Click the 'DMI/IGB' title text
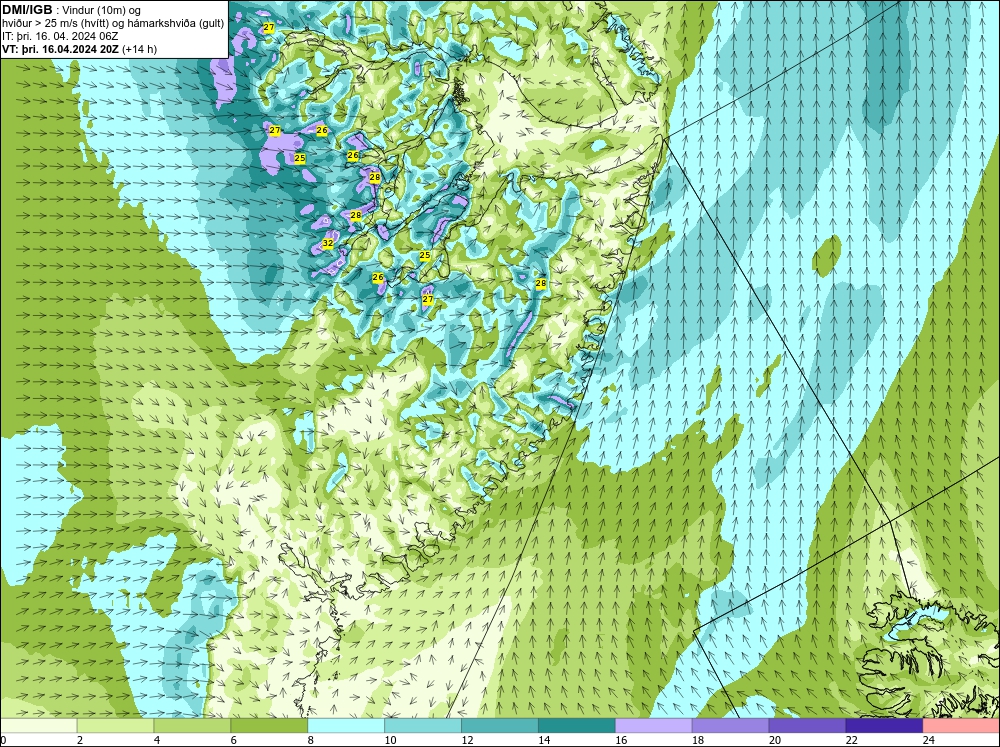Screen dimensions: 1000x747 tap(27, 10)
